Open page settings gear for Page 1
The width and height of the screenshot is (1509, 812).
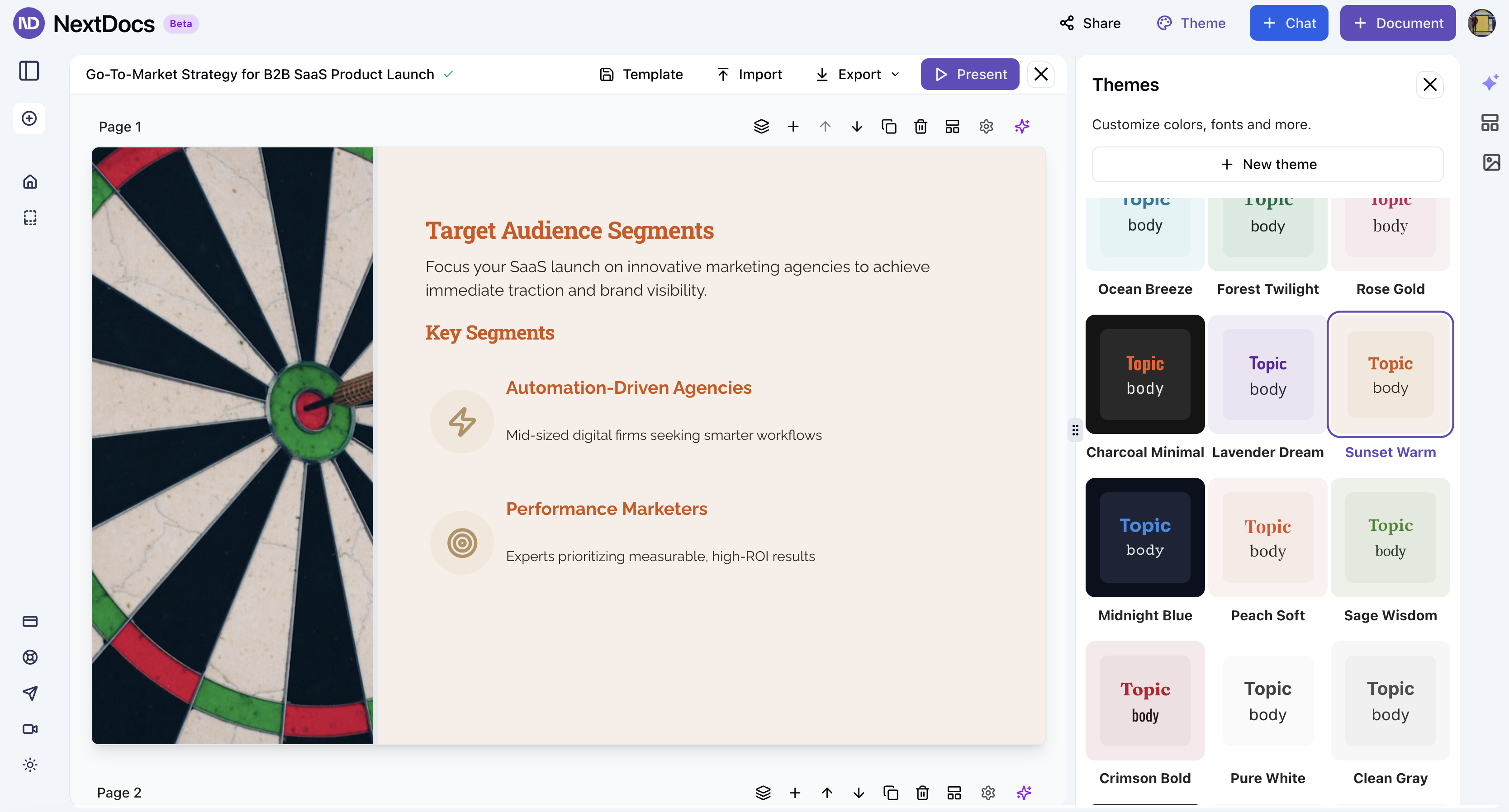pyautogui.click(x=986, y=126)
